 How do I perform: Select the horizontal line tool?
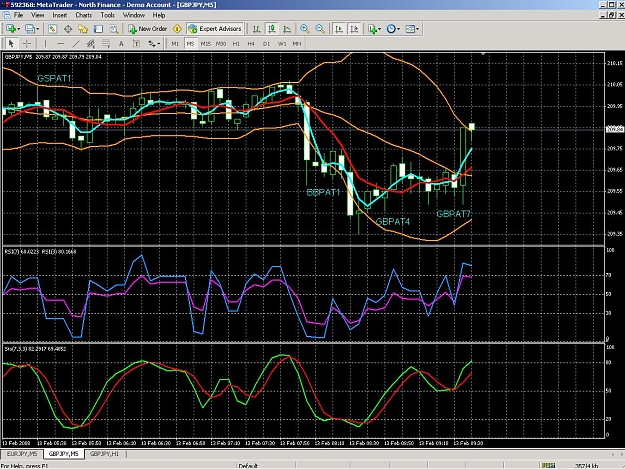[61, 43]
